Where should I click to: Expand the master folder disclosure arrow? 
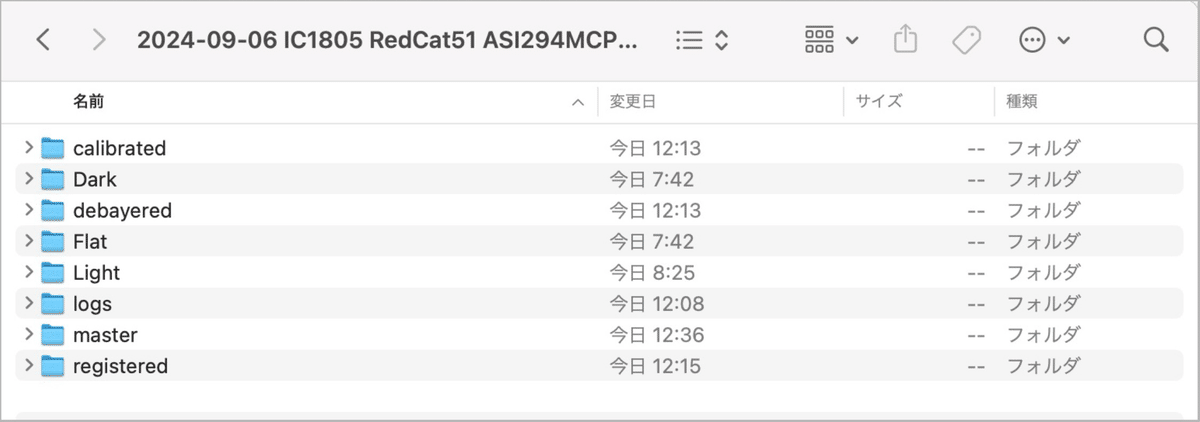pyautogui.click(x=29, y=335)
